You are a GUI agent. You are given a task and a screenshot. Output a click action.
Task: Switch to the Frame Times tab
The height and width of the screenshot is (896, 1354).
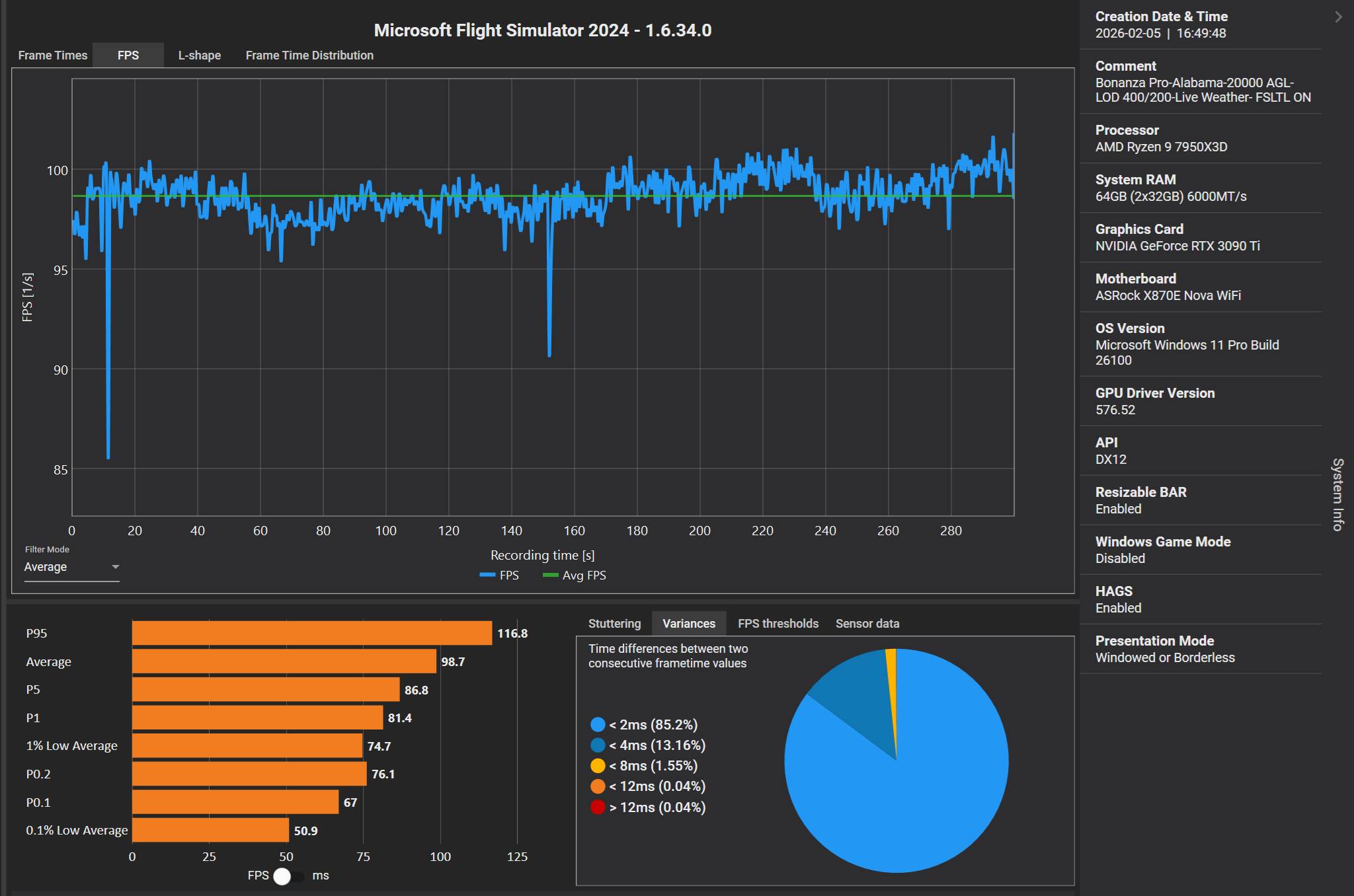pos(52,56)
